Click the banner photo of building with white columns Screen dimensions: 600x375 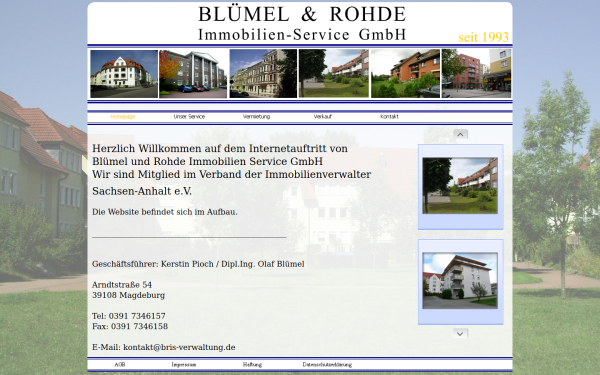pyautogui.click(x=193, y=74)
